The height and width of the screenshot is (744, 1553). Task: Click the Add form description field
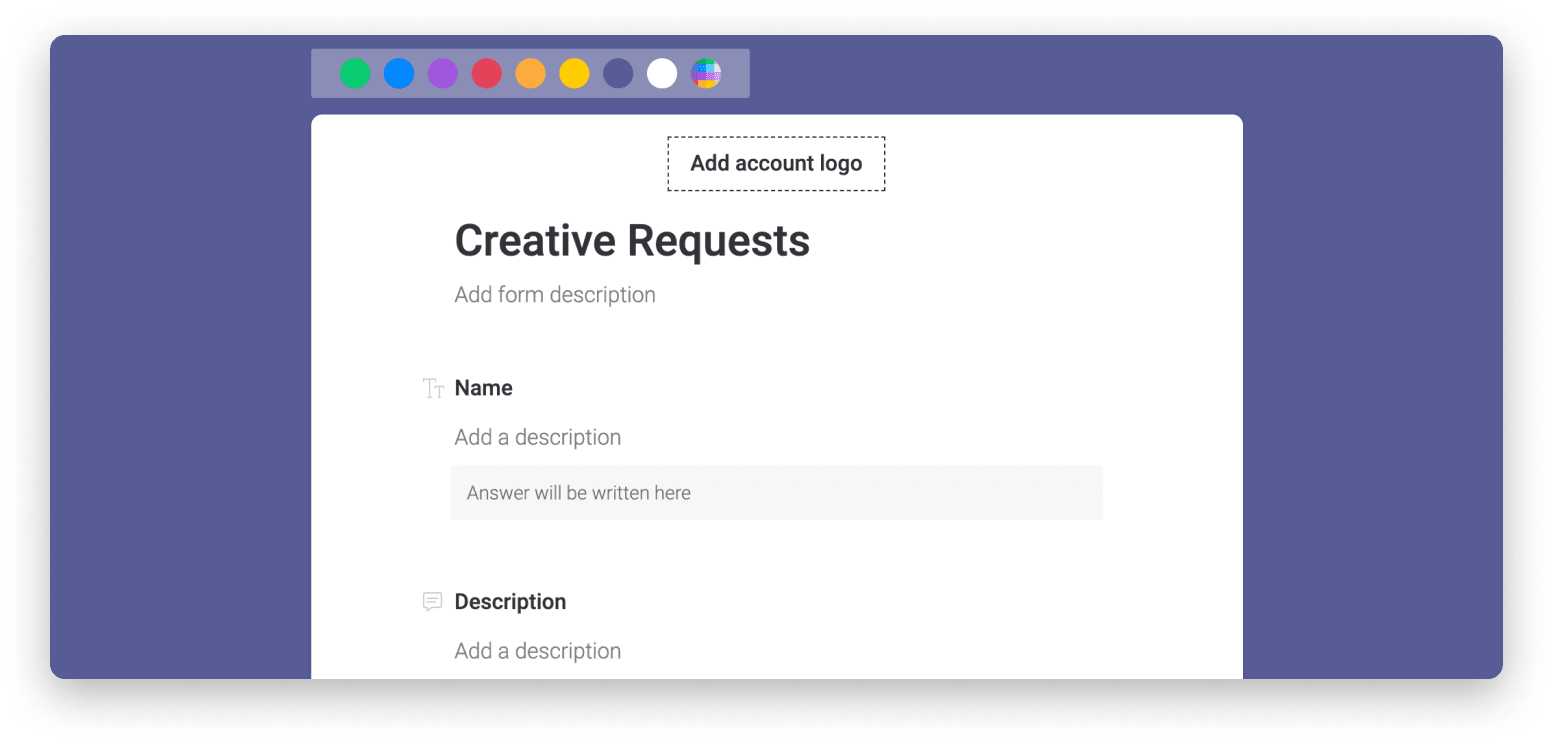click(555, 294)
